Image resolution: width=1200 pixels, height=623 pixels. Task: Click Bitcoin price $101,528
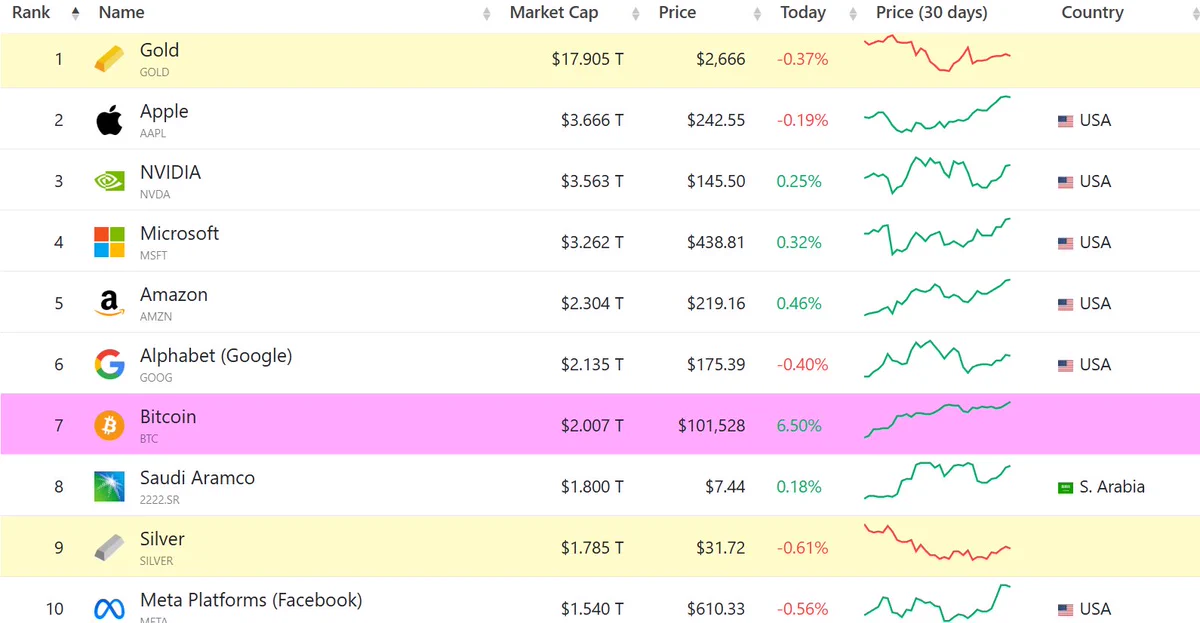pos(711,426)
